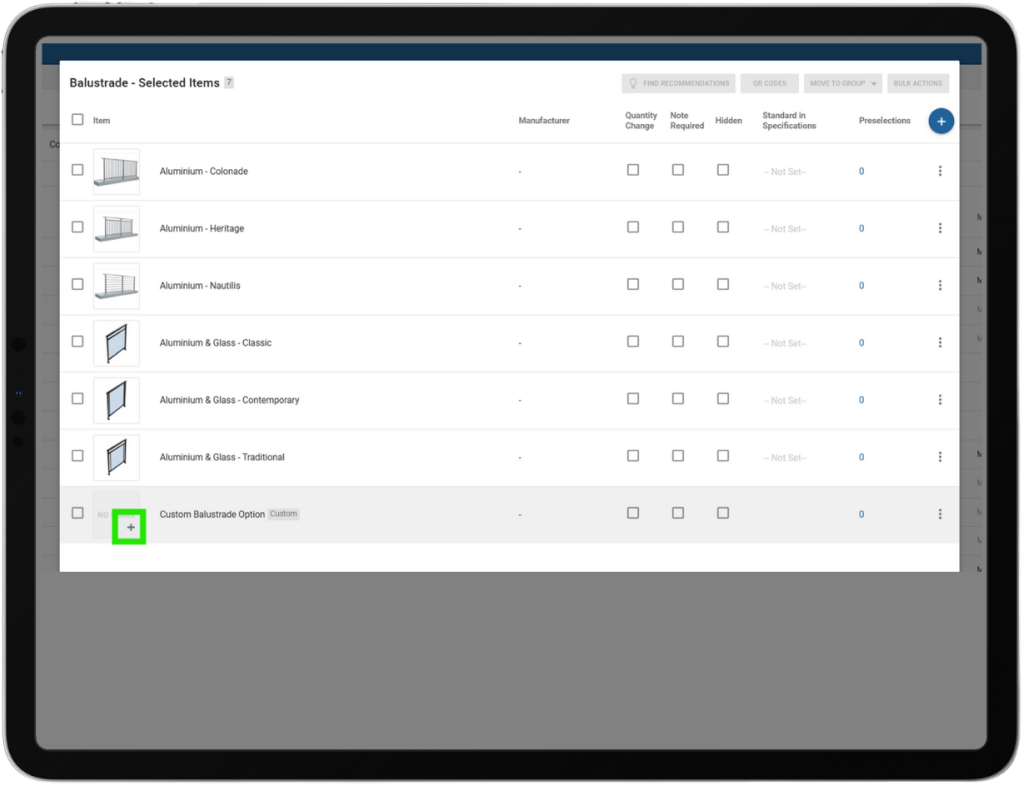The height and width of the screenshot is (786, 1024).
Task: Enable Quantity Change for Aluminium - Colonade
Action: [x=633, y=170]
